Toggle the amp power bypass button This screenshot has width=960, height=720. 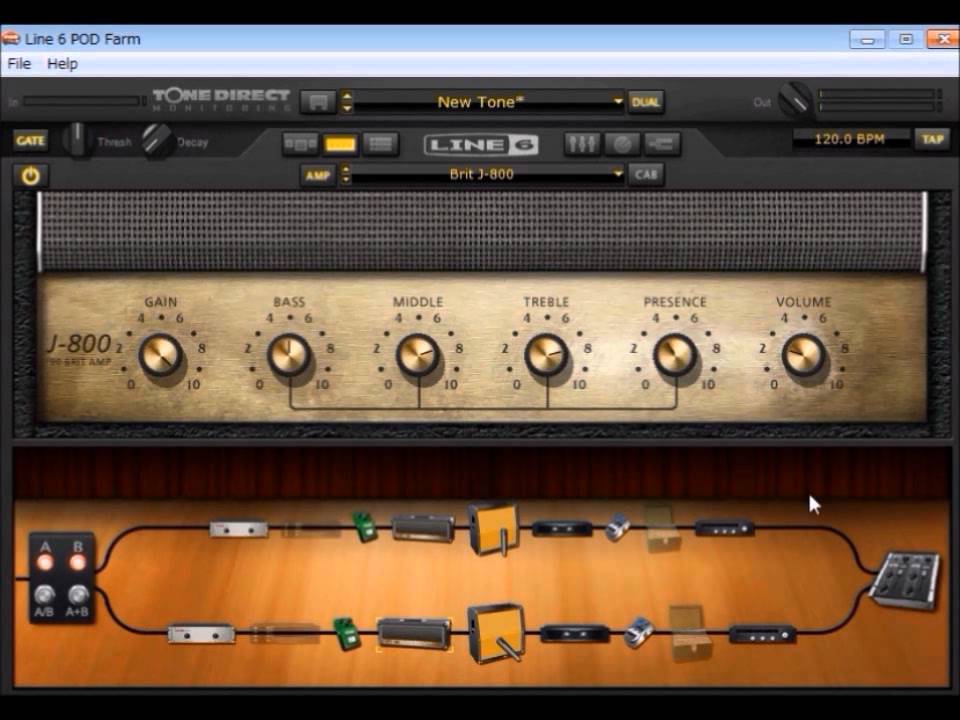(x=30, y=176)
